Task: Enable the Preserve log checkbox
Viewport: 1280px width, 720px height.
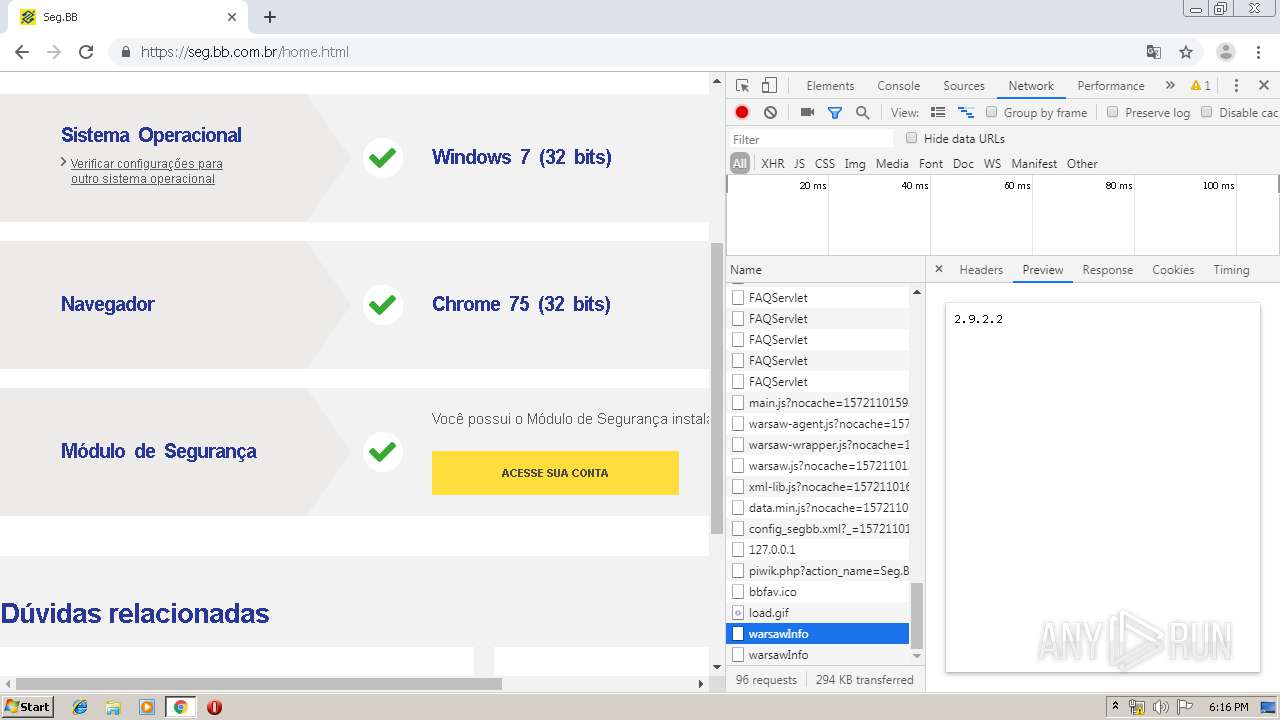Action: coord(1112,112)
